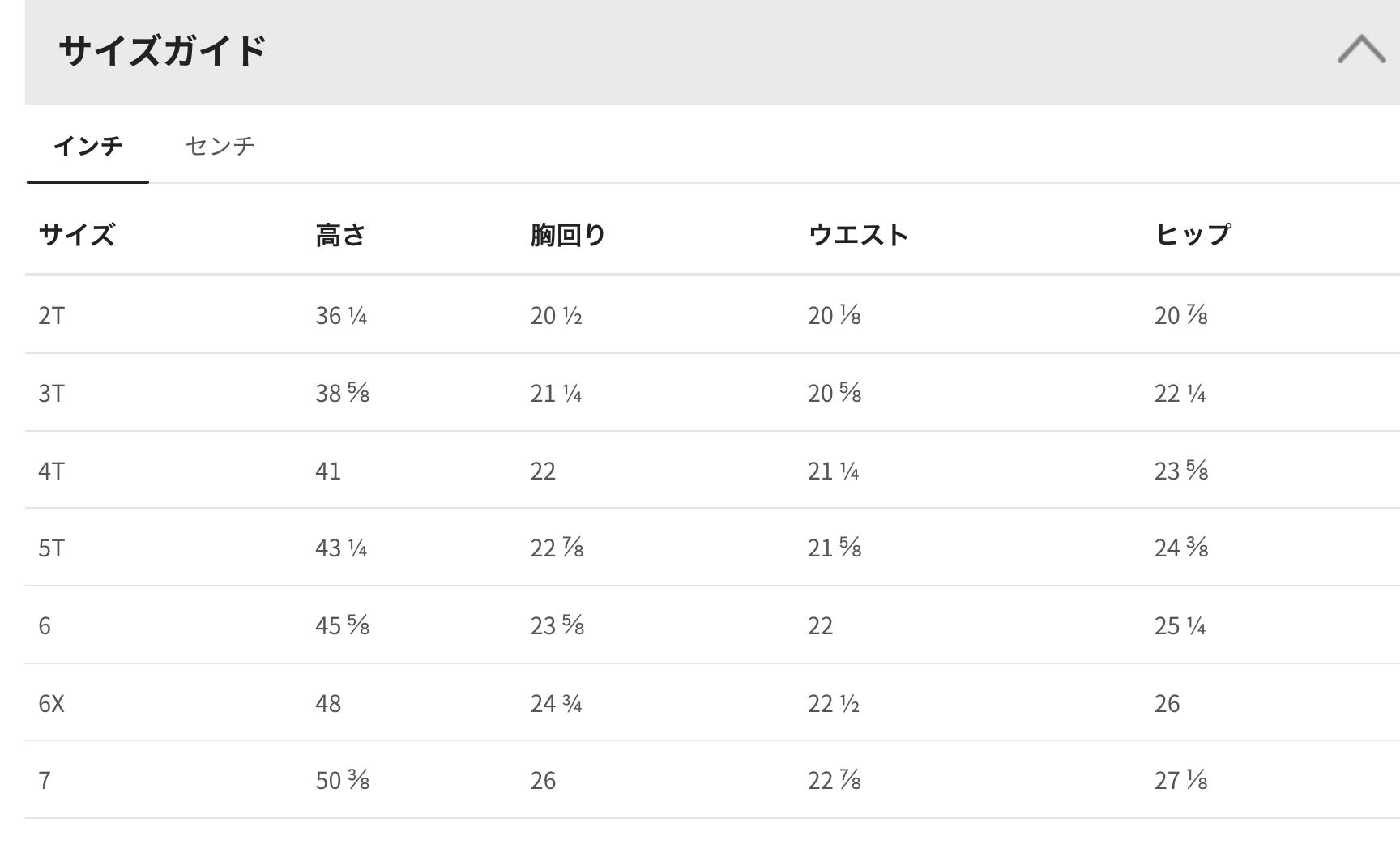
Task: Select the インチ tab
Action: coord(87,146)
